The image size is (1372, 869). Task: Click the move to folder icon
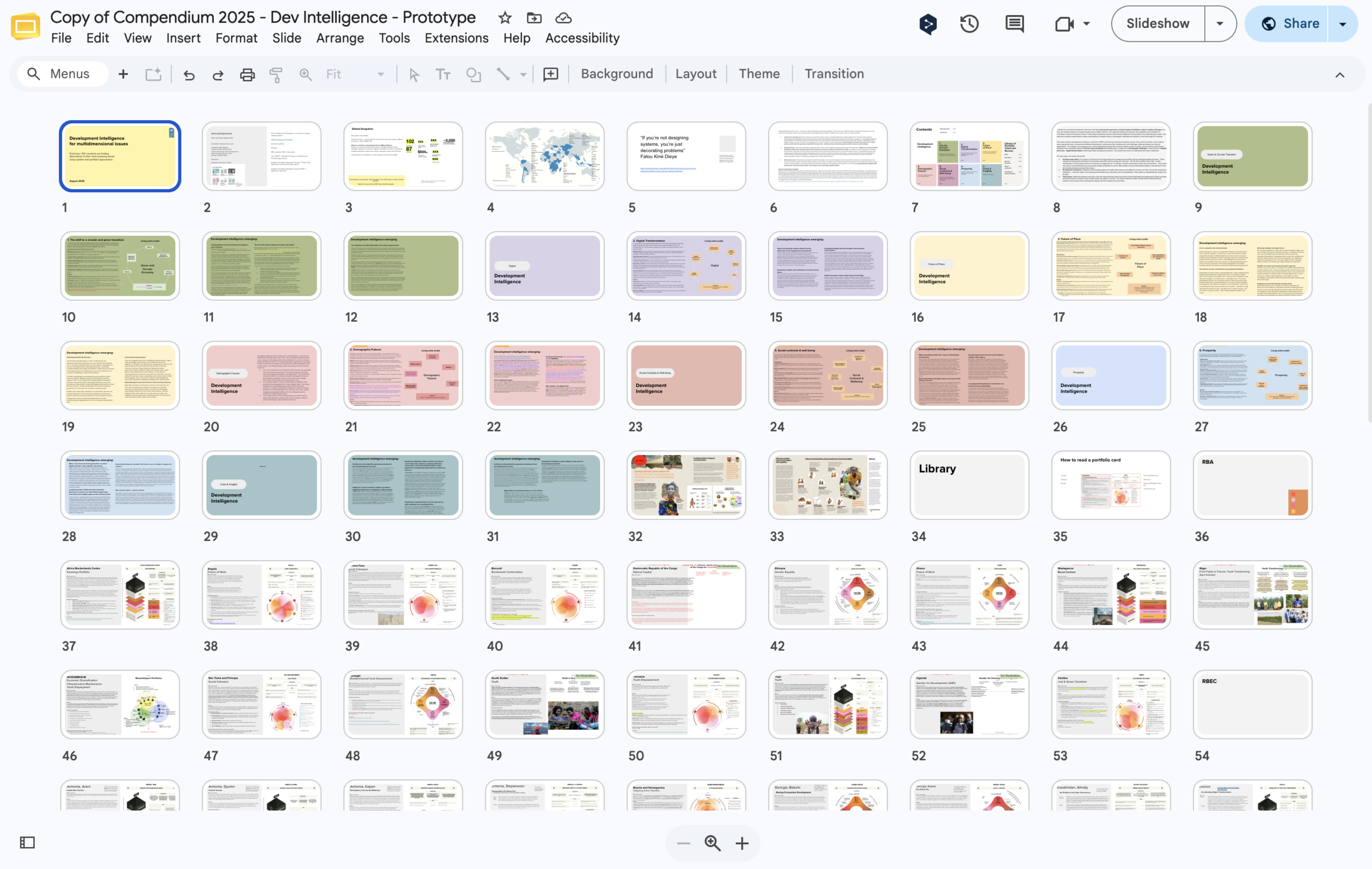pyautogui.click(x=534, y=18)
